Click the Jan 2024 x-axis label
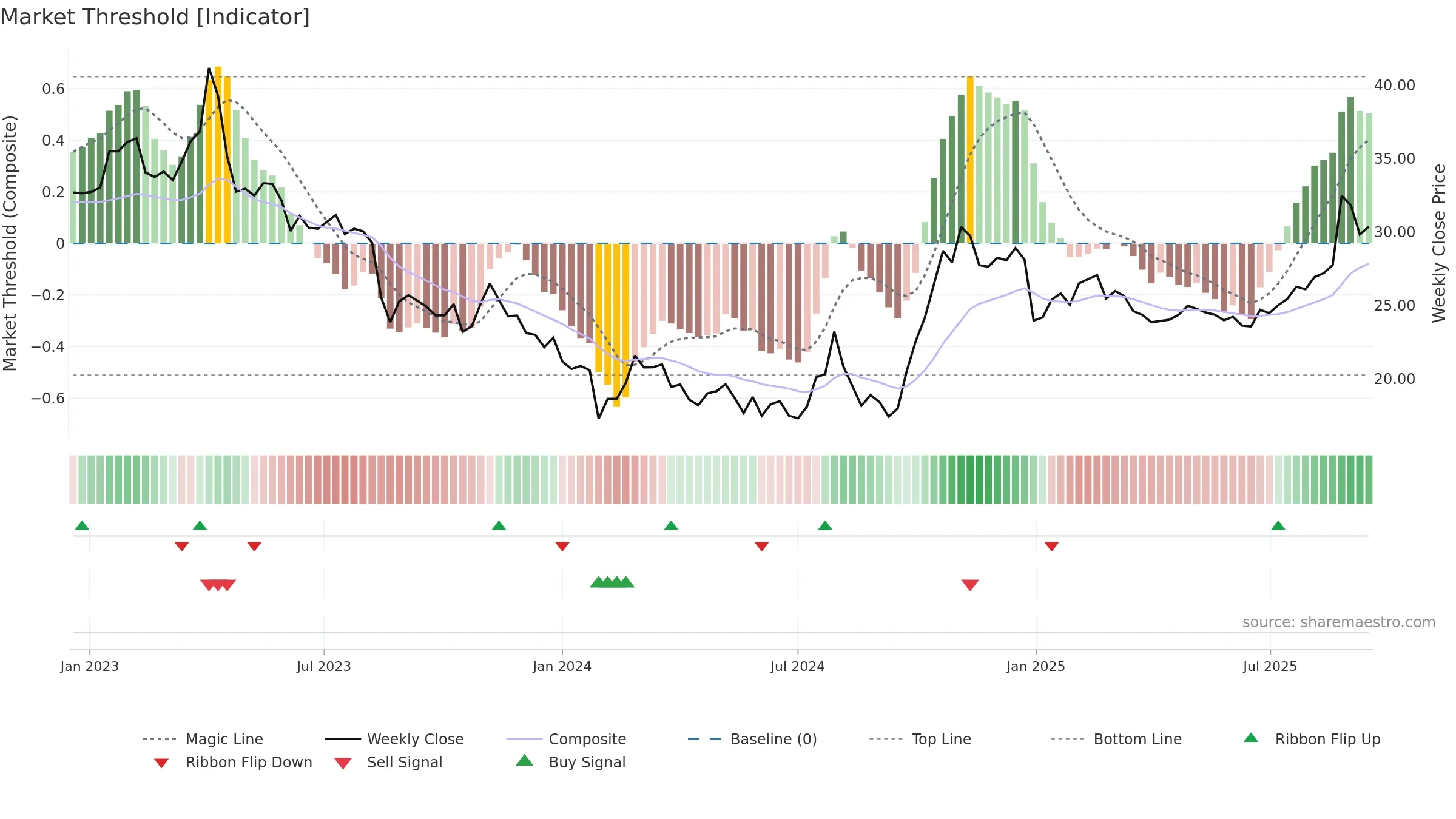The height and width of the screenshot is (819, 1456). click(562, 666)
